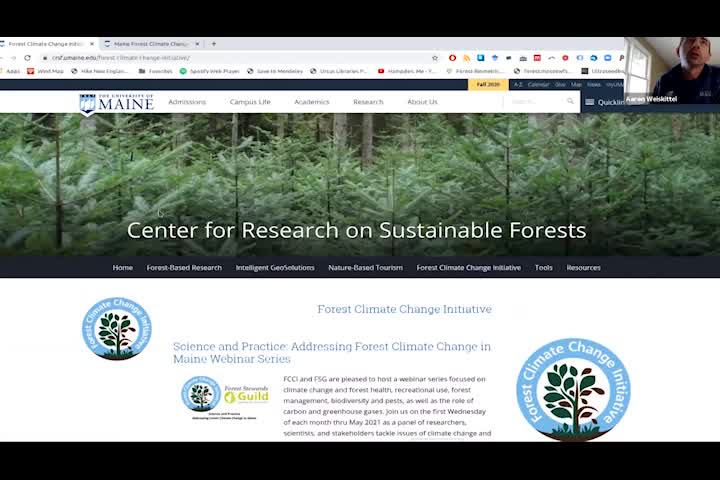The width and height of the screenshot is (720, 480).
Task: Open the About Us menu
Action: [422, 102]
